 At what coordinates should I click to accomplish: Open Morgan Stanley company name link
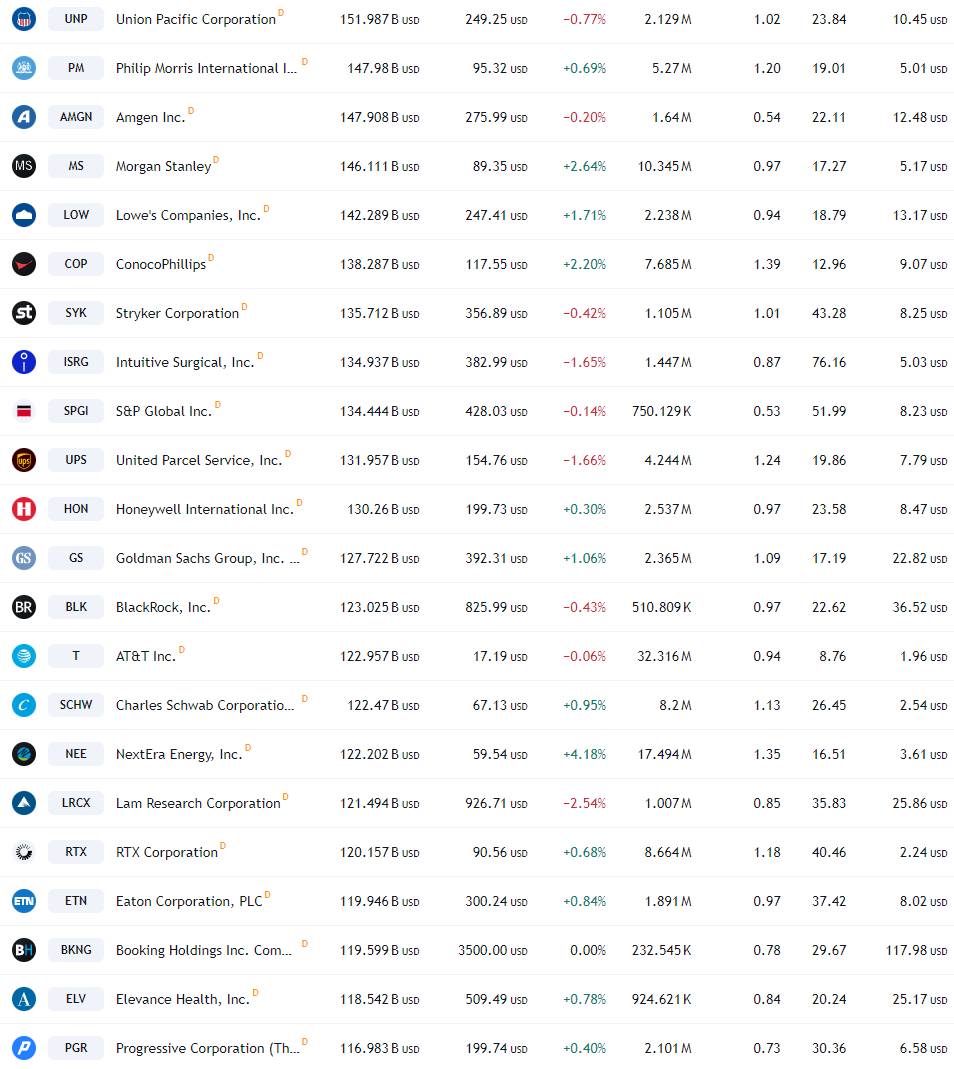164,166
